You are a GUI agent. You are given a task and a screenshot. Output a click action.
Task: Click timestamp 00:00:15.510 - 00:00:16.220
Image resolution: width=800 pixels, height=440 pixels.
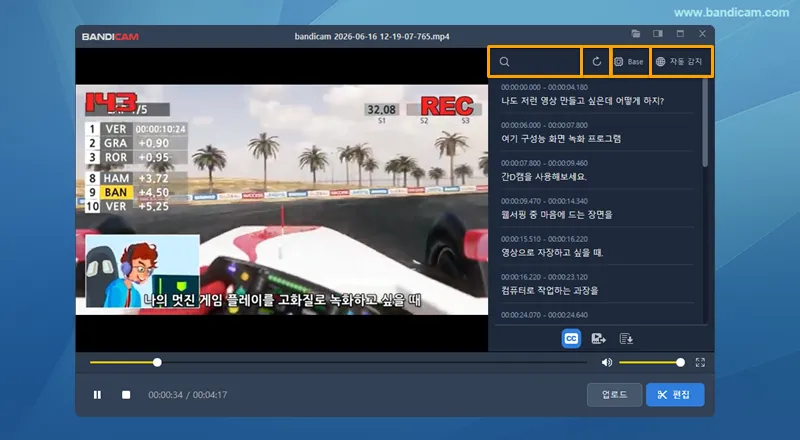544,239
